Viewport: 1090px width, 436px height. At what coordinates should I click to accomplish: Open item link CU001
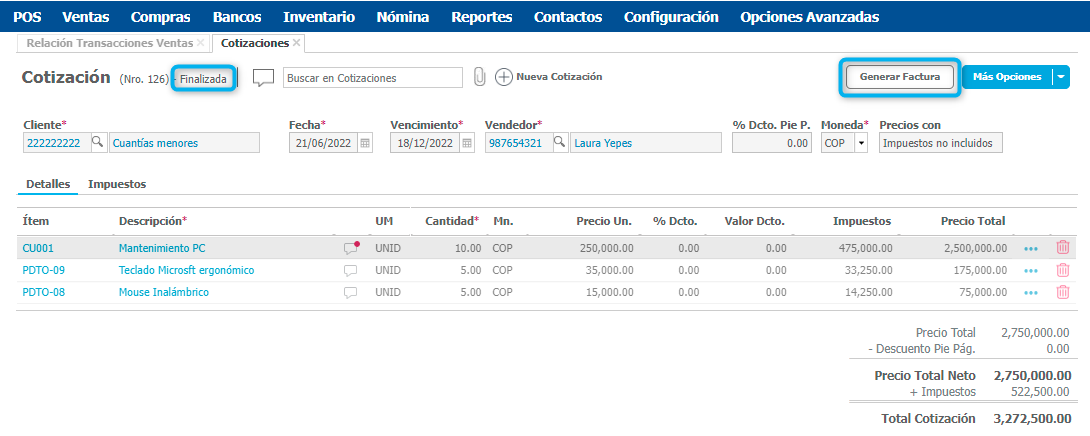[x=38, y=247]
